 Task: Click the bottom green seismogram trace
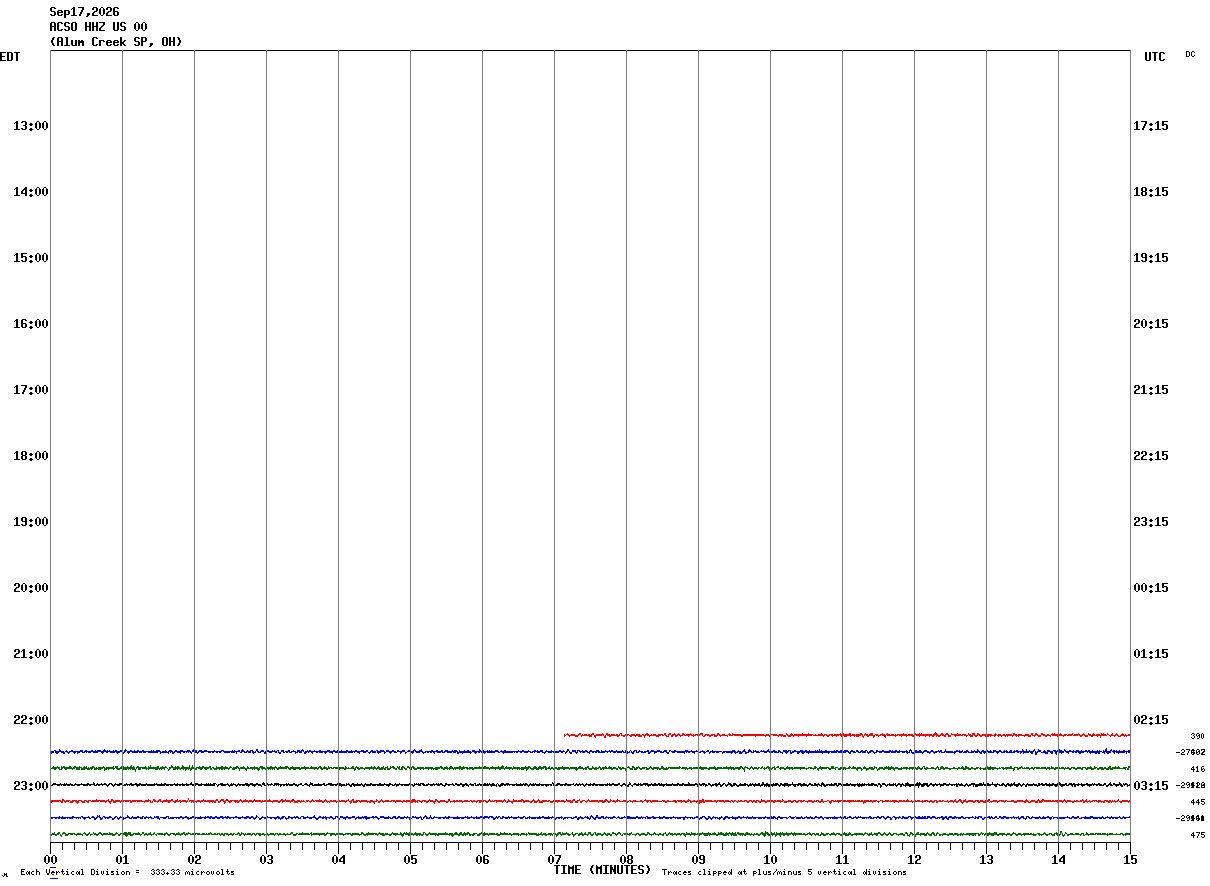click(x=590, y=834)
